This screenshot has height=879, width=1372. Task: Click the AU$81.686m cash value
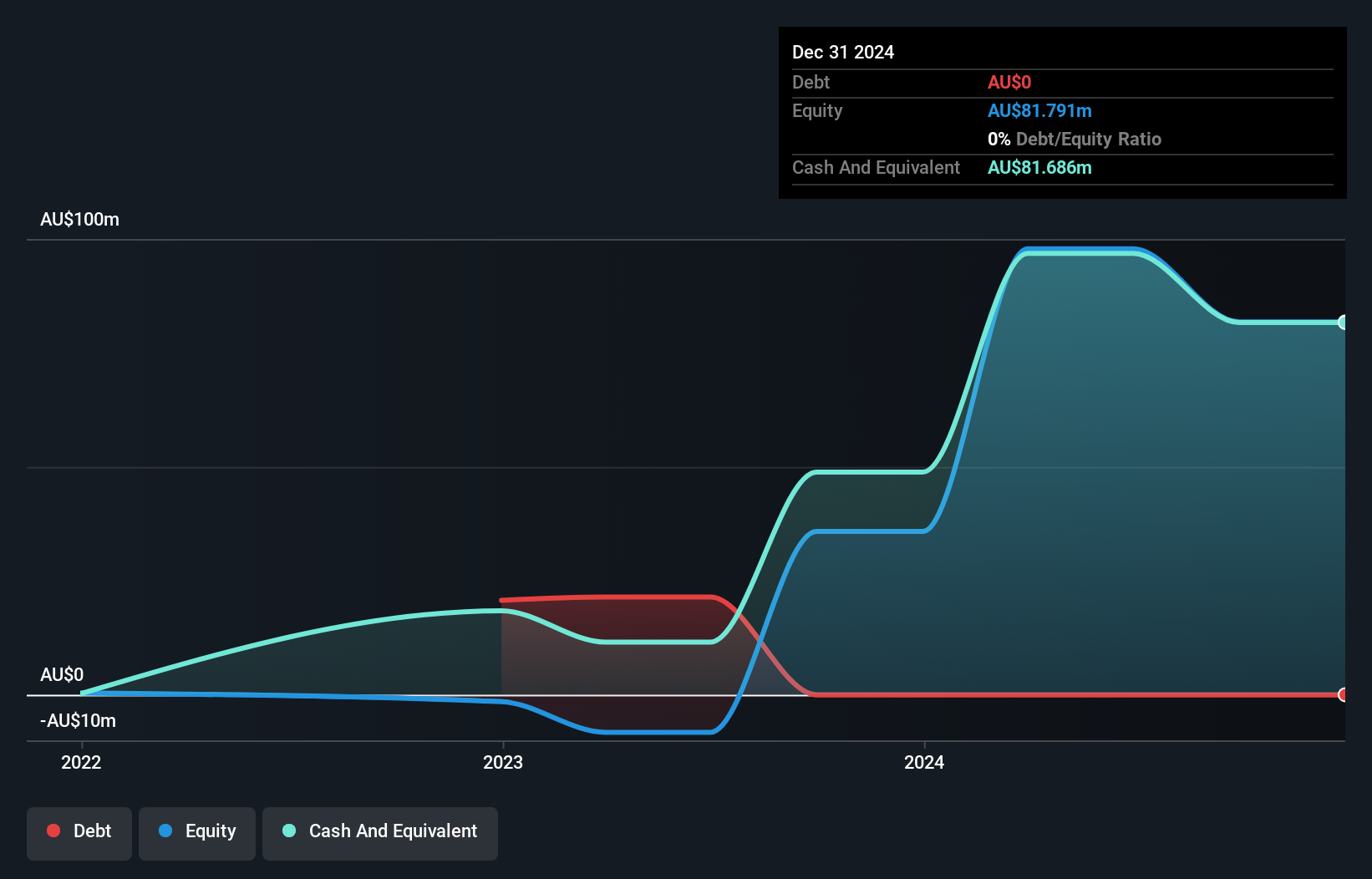1039,167
